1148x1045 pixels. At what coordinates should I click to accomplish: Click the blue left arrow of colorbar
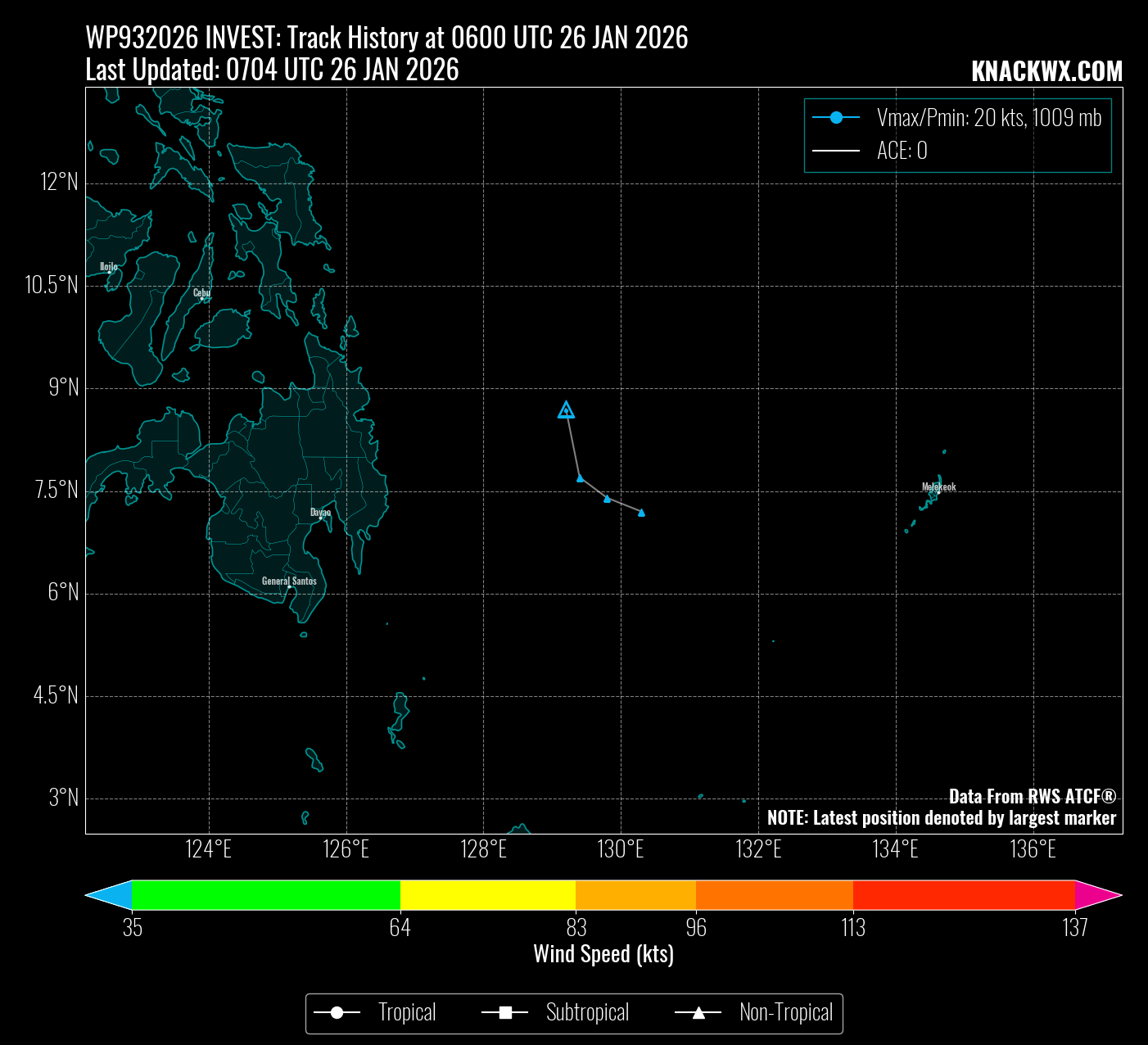(x=110, y=895)
